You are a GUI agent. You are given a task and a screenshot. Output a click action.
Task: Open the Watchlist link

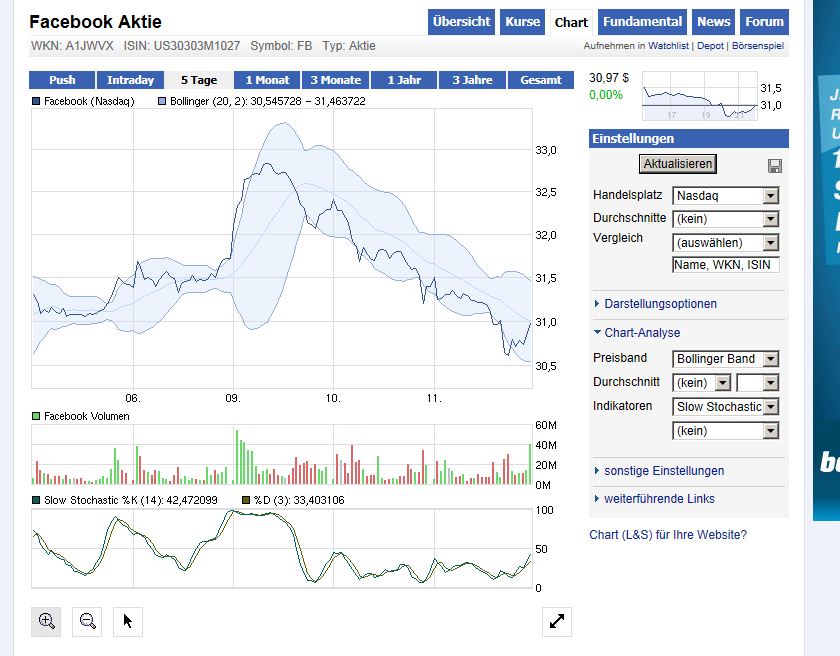pos(669,46)
